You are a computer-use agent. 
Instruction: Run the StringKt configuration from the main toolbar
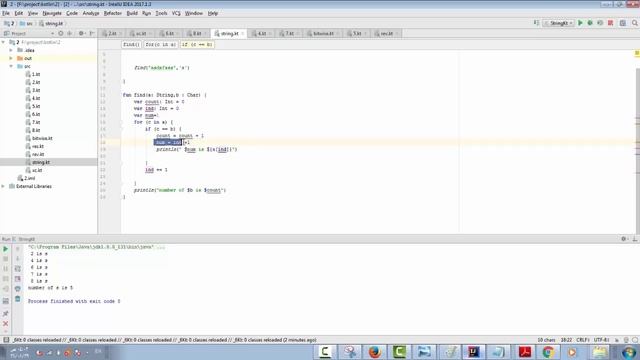point(580,23)
